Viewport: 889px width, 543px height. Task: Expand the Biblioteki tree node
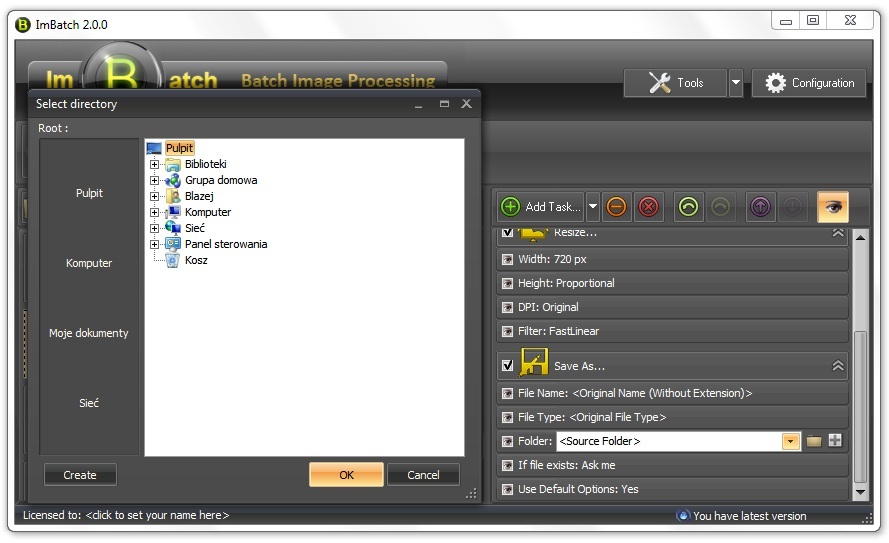pos(154,164)
